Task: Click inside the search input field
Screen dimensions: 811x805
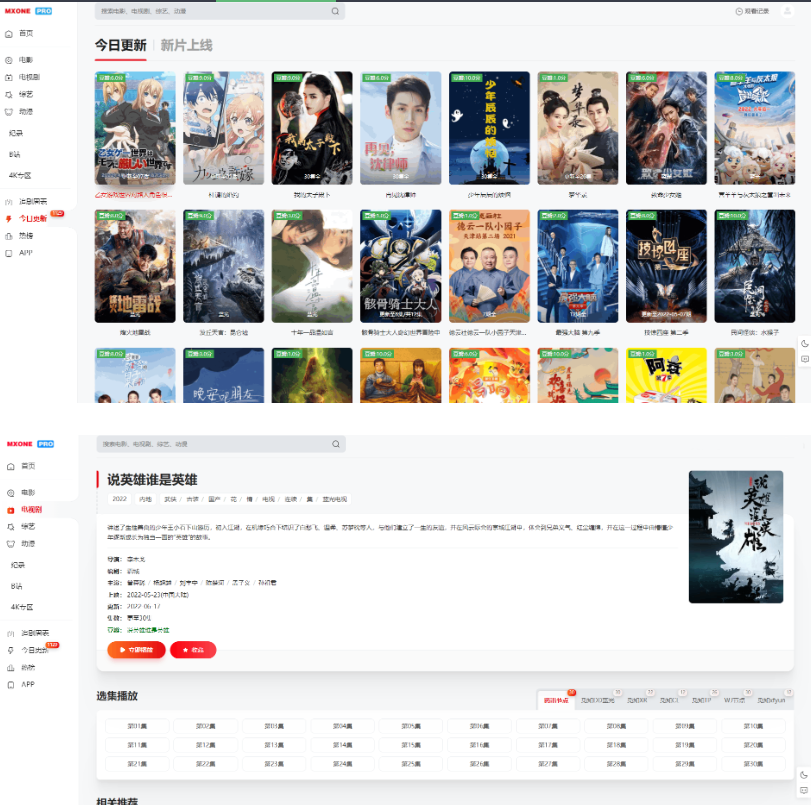Action: (x=200, y=11)
